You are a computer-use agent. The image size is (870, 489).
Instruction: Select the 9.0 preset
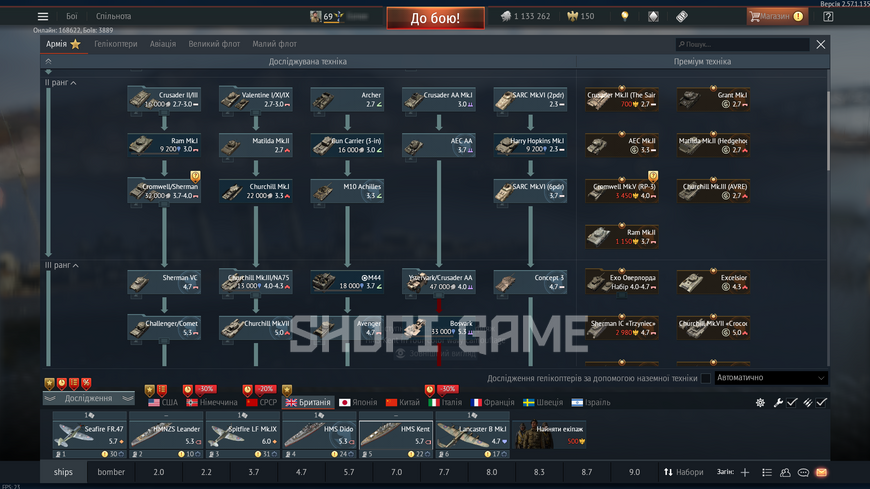click(x=634, y=472)
